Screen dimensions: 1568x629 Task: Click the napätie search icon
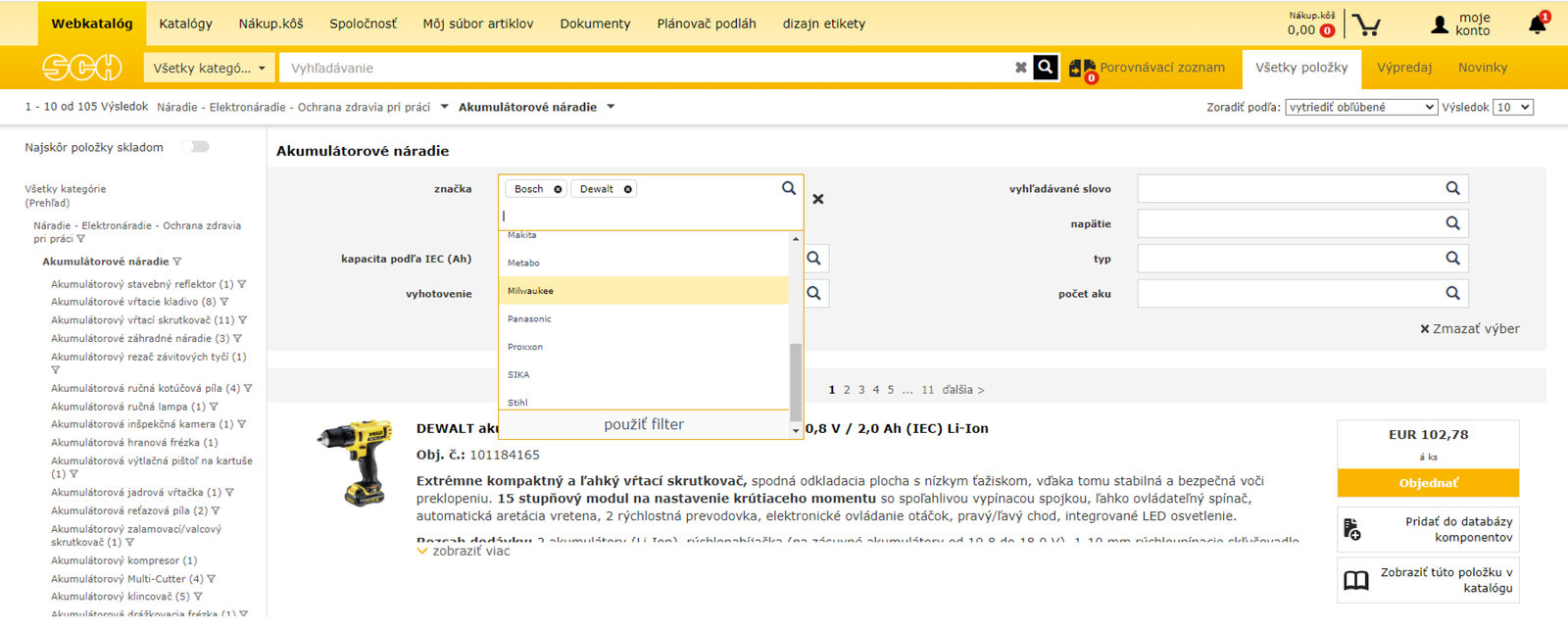pyautogui.click(x=1452, y=223)
